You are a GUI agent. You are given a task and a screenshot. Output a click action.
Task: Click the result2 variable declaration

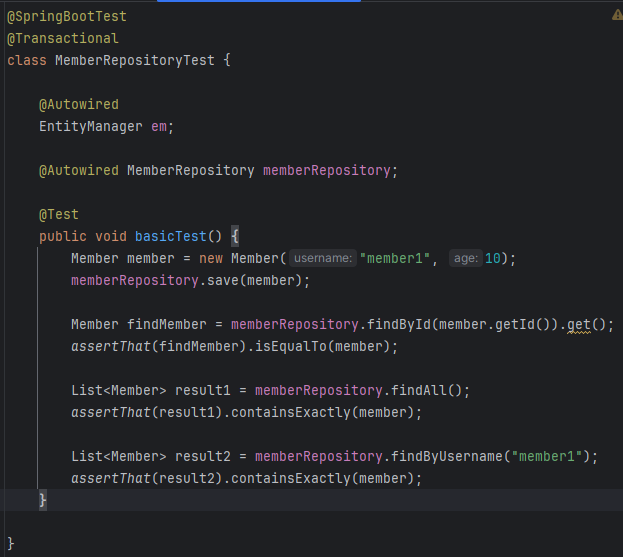point(203,456)
